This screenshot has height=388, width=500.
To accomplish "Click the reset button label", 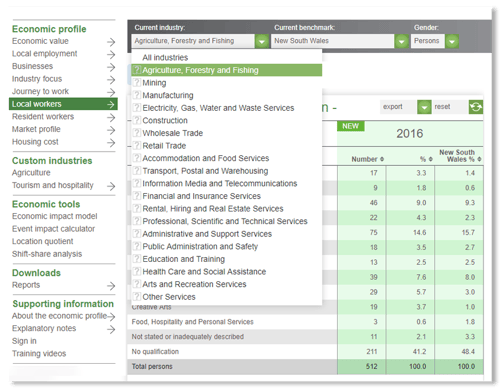I will (x=442, y=107).
